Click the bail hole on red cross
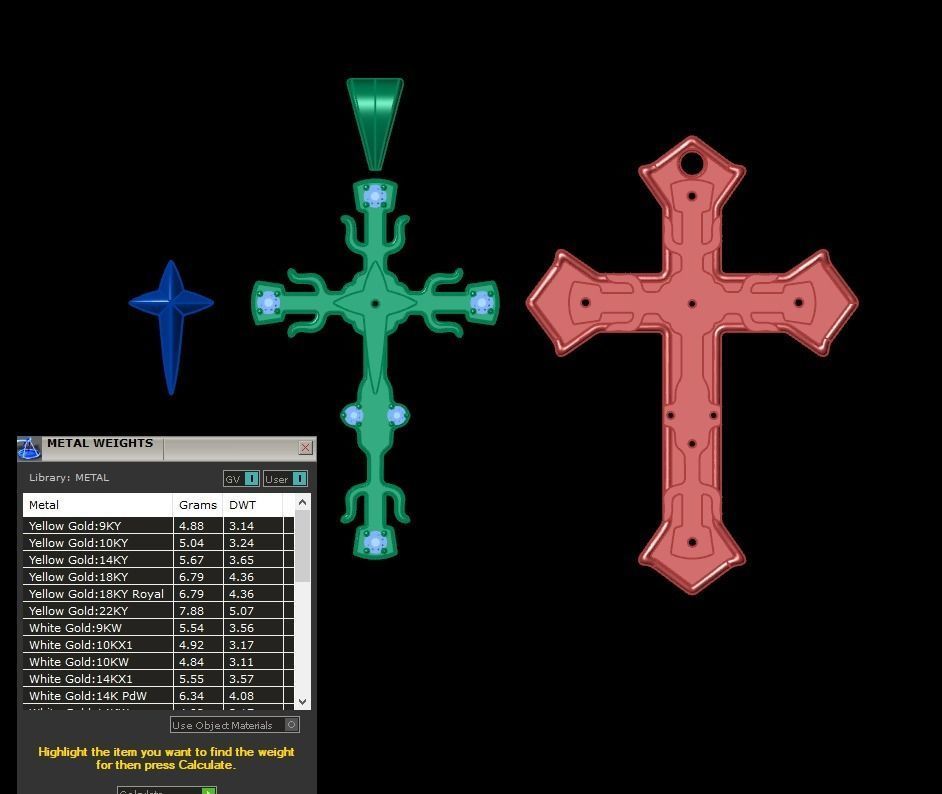942x794 pixels. [x=692, y=163]
